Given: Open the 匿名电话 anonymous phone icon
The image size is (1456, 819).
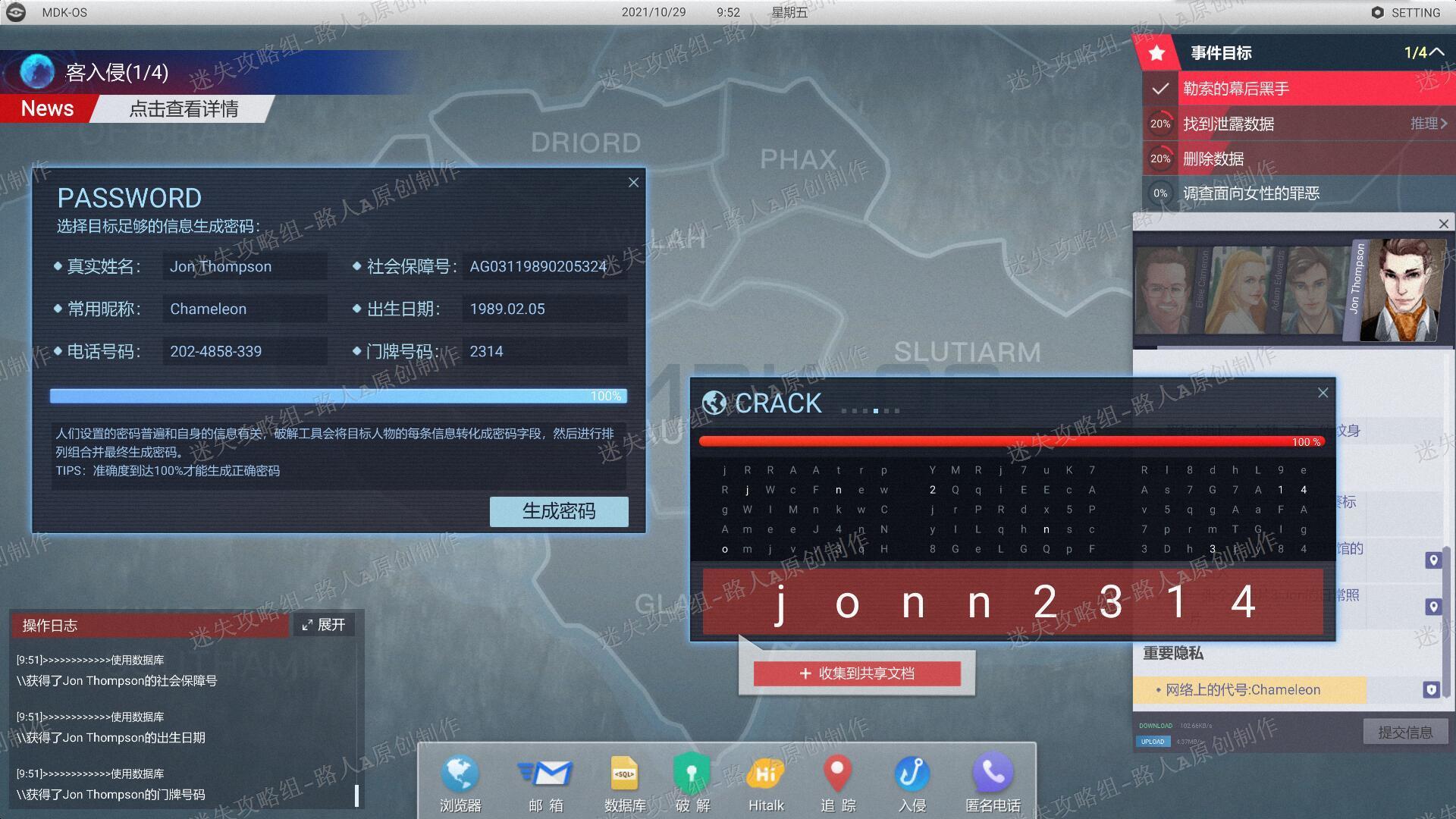Looking at the screenshot, I should tap(993, 783).
